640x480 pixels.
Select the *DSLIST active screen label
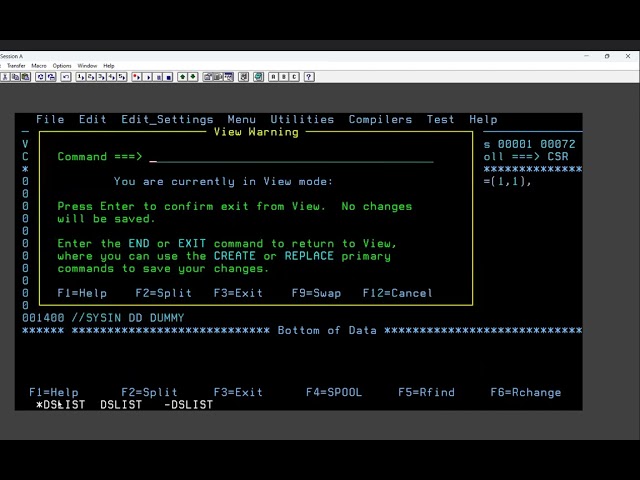pyautogui.click(x=60, y=405)
